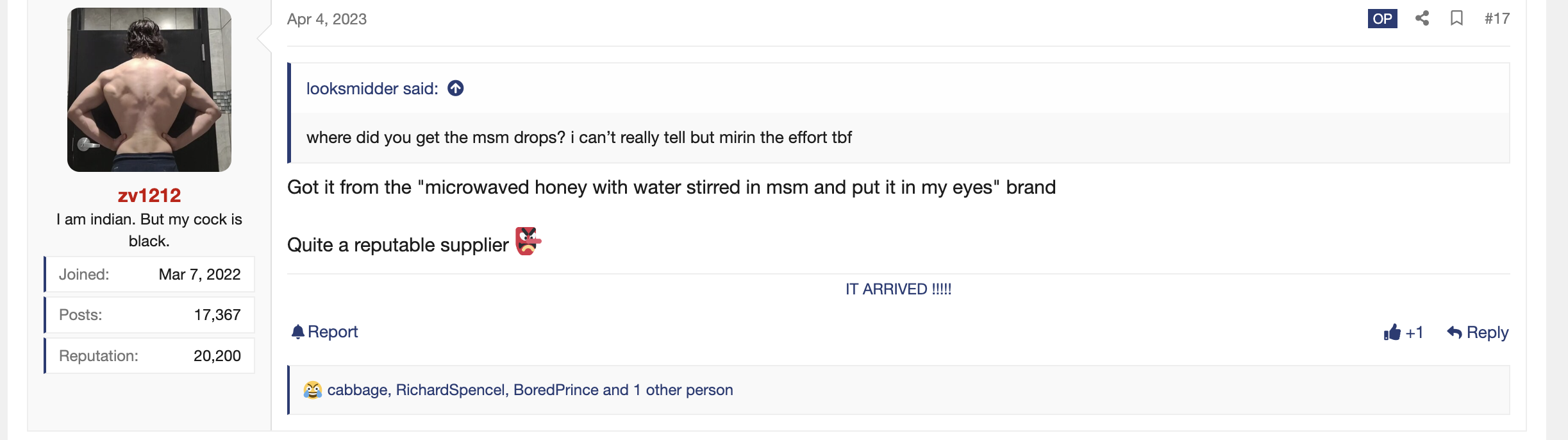
Task: Bookmark post #17 with the bookmark icon
Action: point(1456,18)
